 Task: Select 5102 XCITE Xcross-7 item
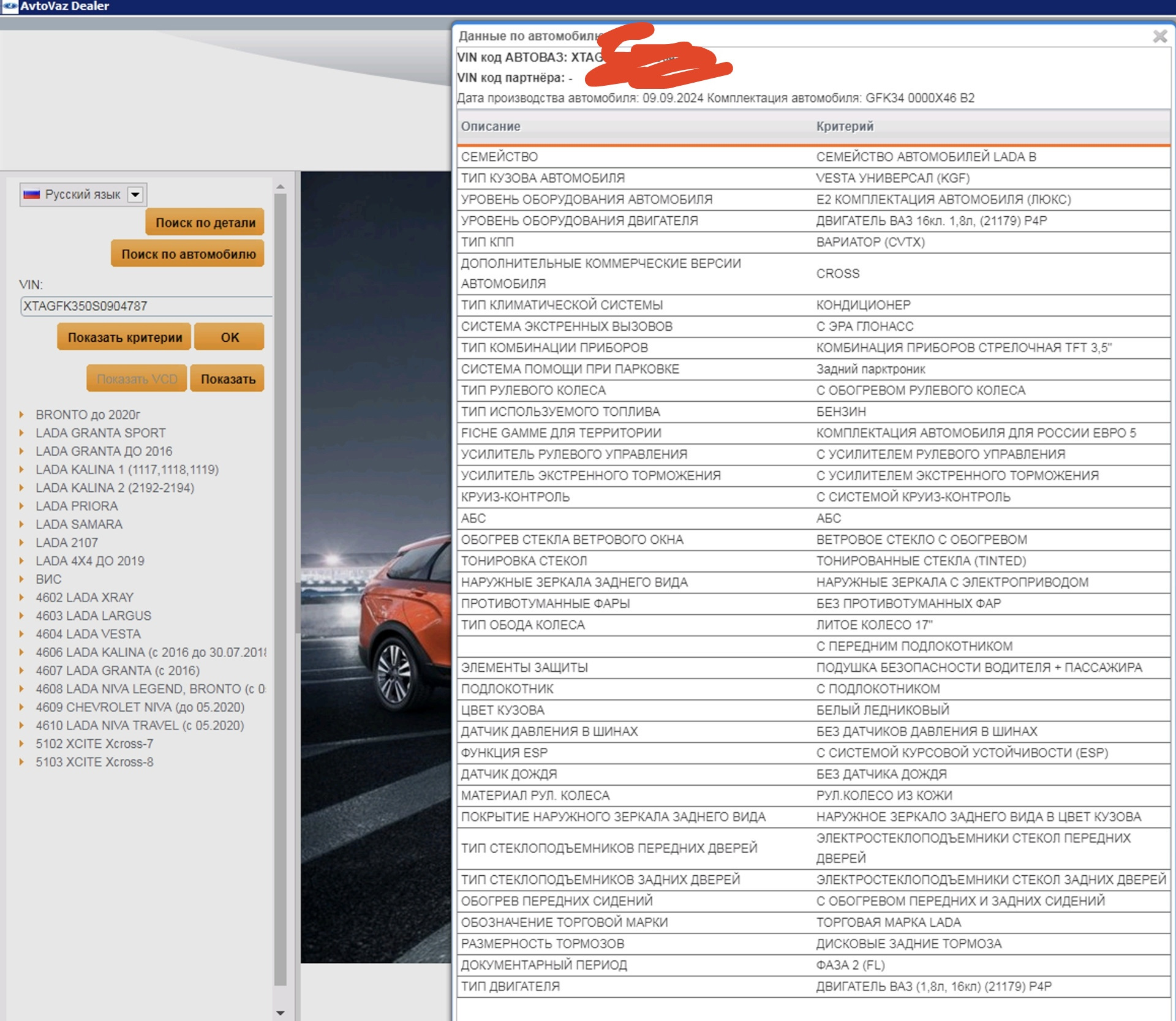pos(94,744)
